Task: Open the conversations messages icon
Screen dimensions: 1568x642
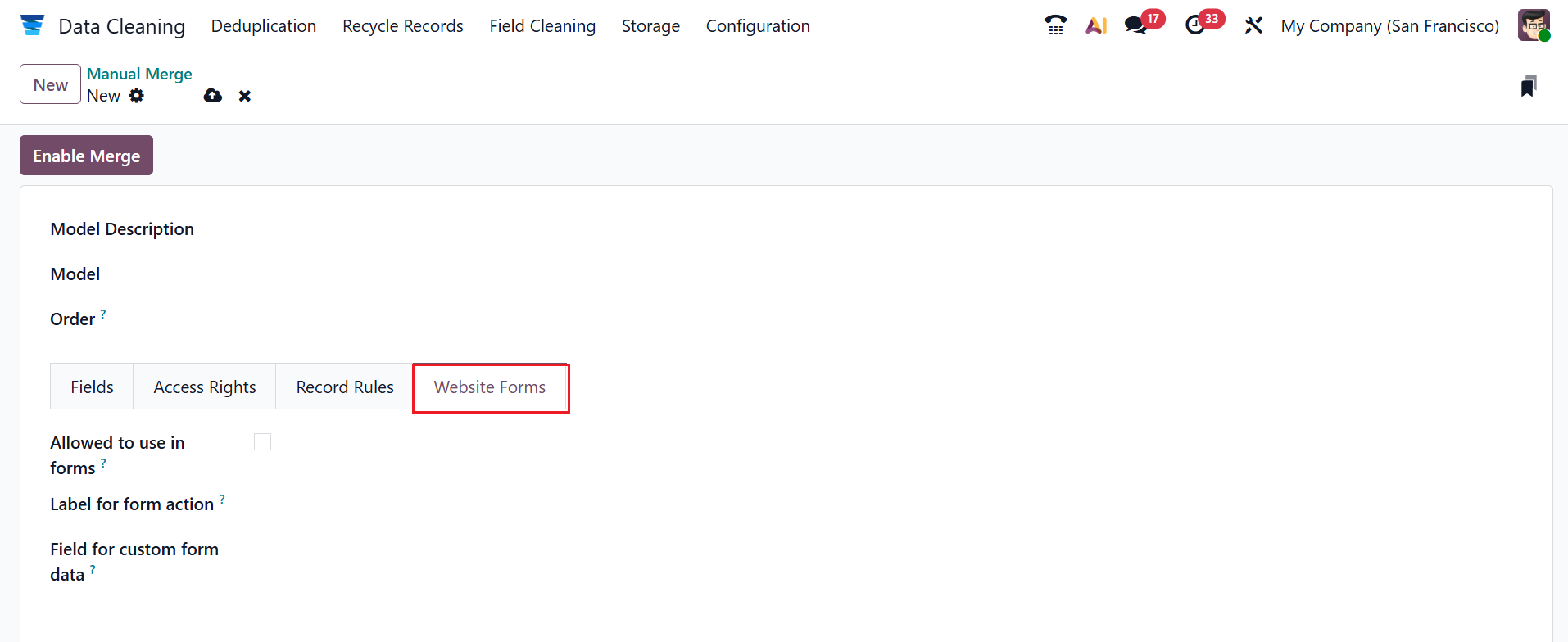Action: 1136,25
